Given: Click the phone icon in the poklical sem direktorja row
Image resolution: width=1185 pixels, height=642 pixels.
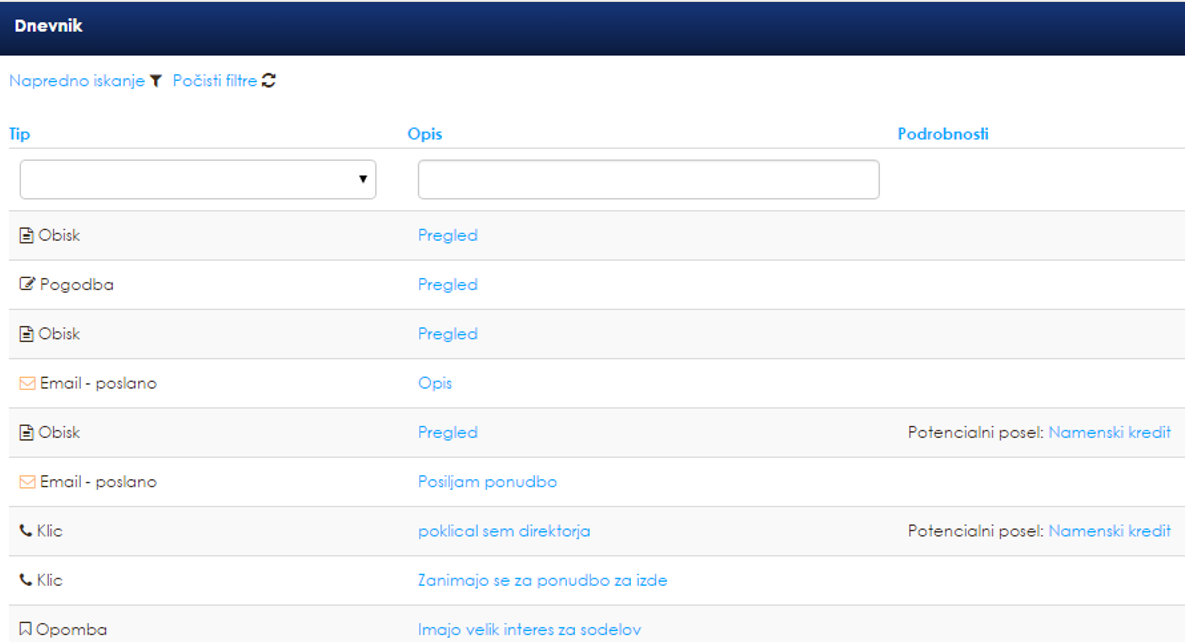Looking at the screenshot, I should pos(26,531).
